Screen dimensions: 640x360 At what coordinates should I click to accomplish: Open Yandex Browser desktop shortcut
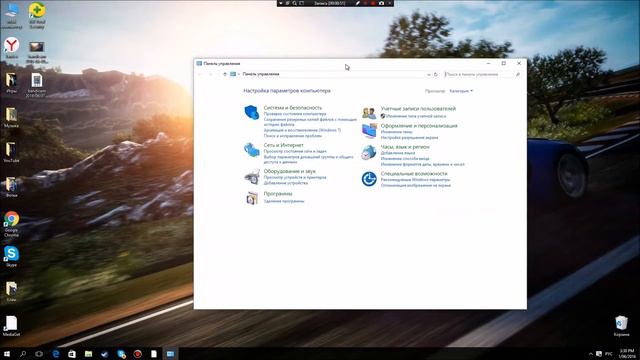11,48
